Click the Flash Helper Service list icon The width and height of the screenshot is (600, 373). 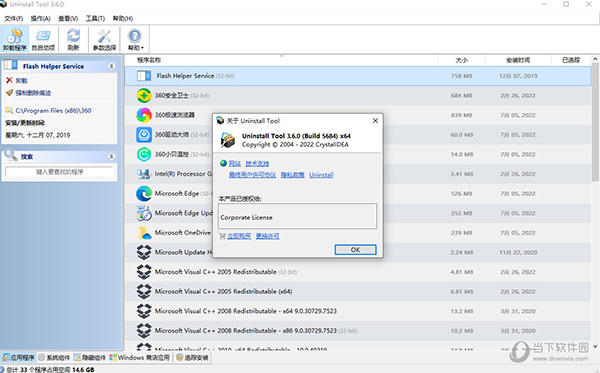144,76
